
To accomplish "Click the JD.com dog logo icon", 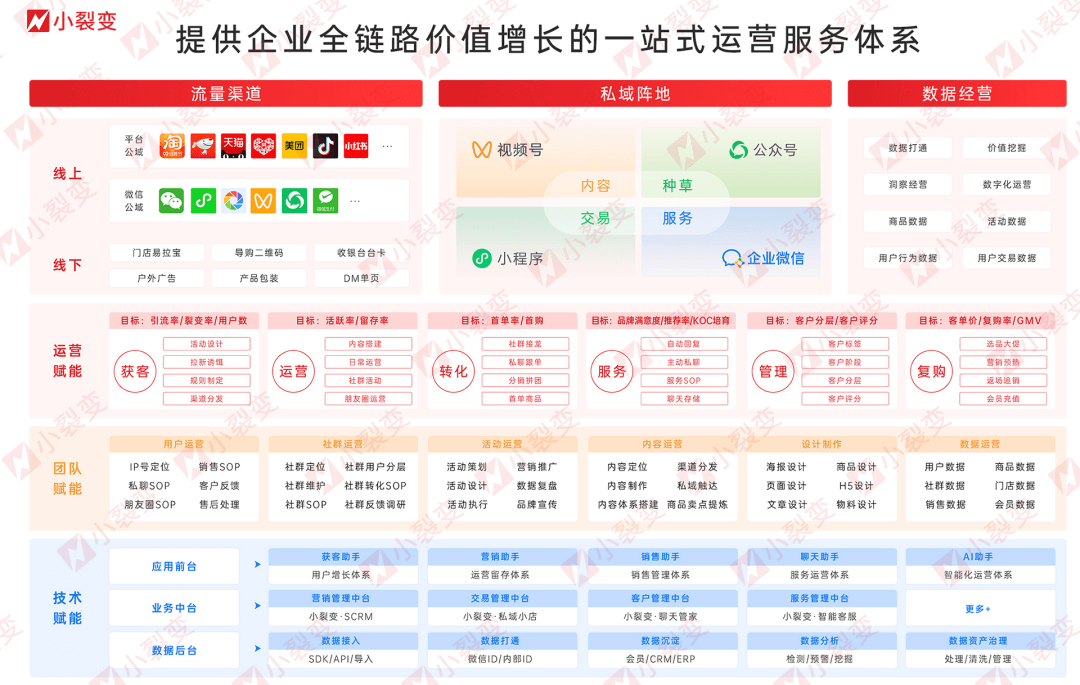I will coord(203,146).
